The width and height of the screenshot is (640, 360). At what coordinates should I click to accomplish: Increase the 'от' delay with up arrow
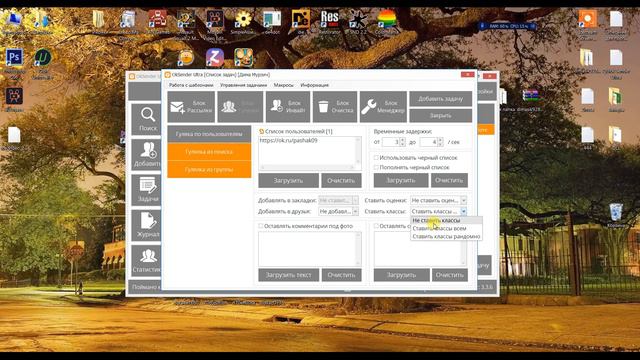click(403, 140)
